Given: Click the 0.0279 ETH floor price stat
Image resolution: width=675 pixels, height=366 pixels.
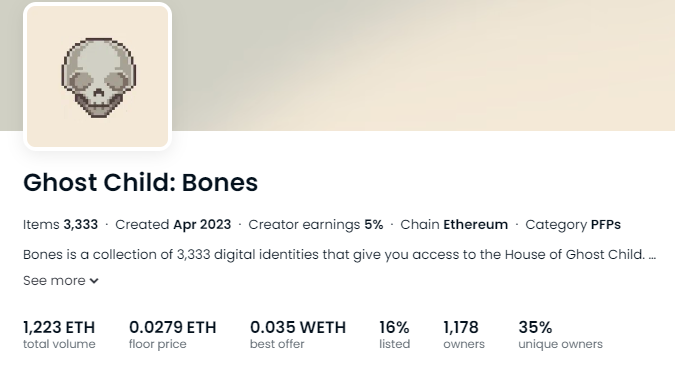Looking at the screenshot, I should 173,334.
